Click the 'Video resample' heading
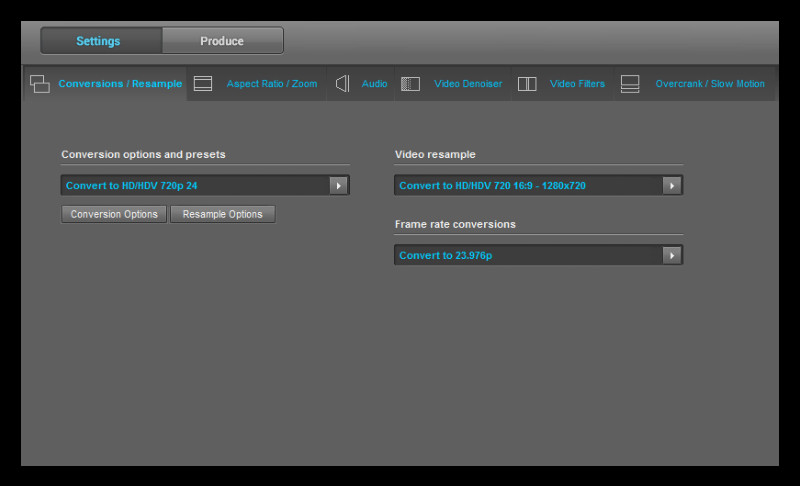 [x=435, y=155]
